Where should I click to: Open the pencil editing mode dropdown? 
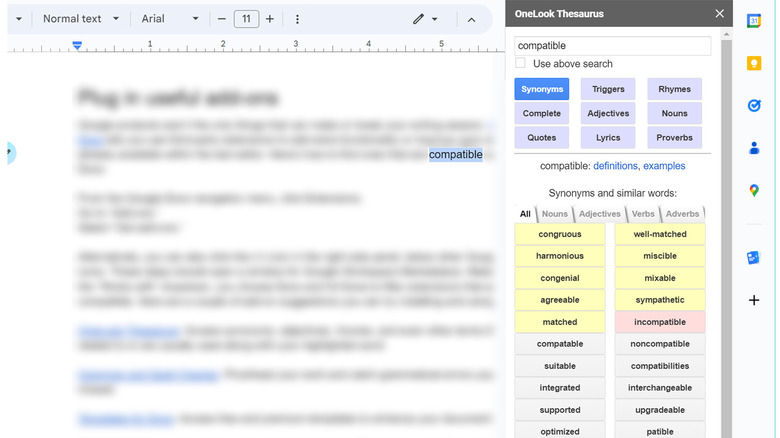point(427,19)
